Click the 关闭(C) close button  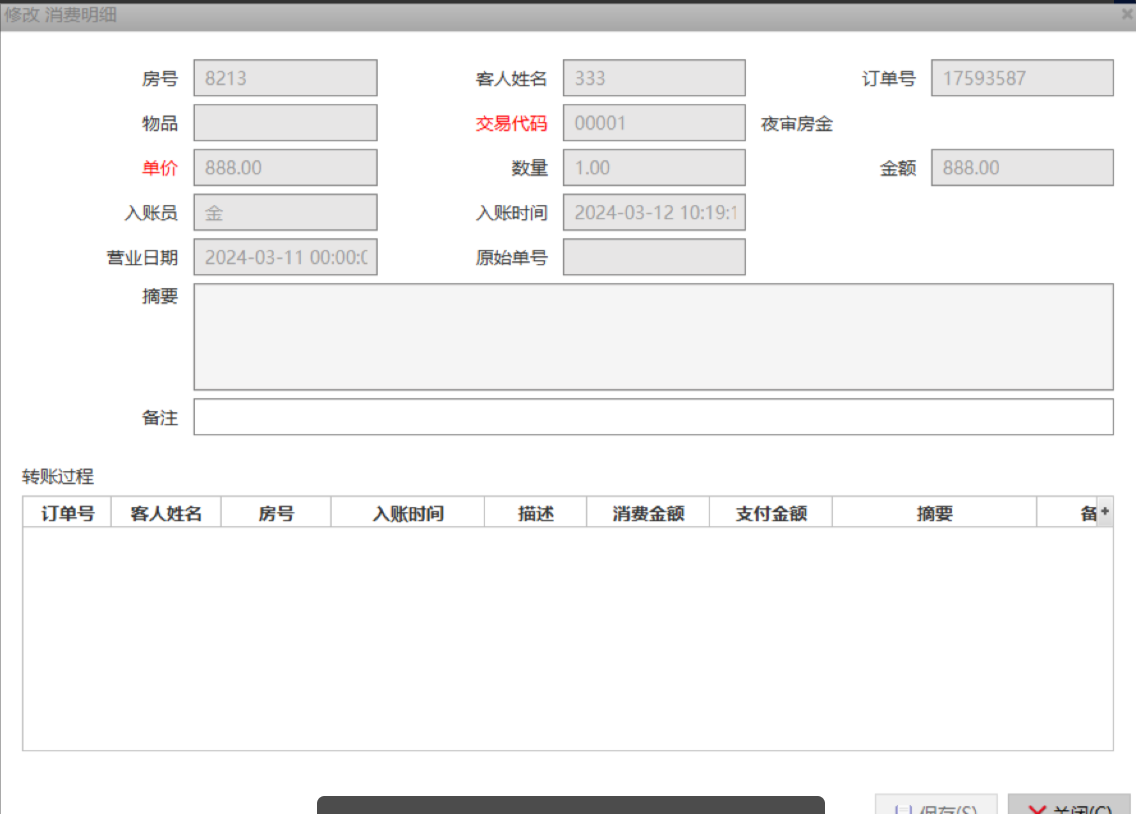point(1069,806)
